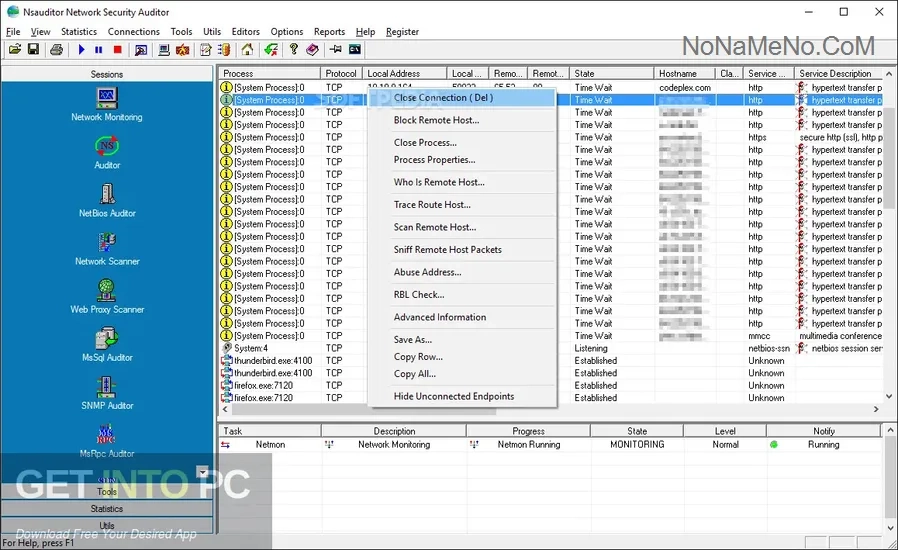The image size is (898, 550).
Task: Select the Web Proxy Scanner icon
Action: tap(107, 292)
